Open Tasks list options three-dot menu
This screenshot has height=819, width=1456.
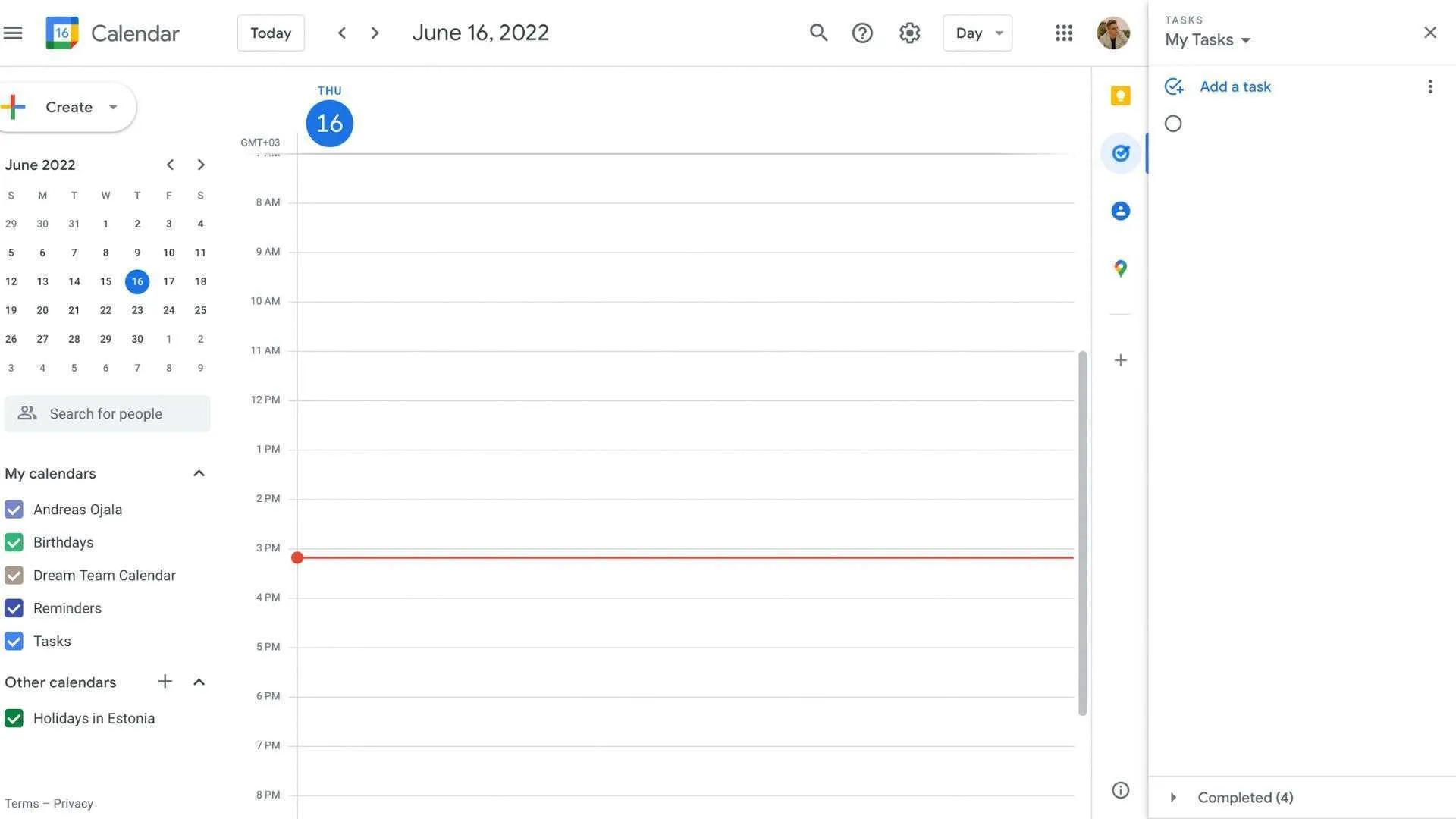coord(1429,86)
